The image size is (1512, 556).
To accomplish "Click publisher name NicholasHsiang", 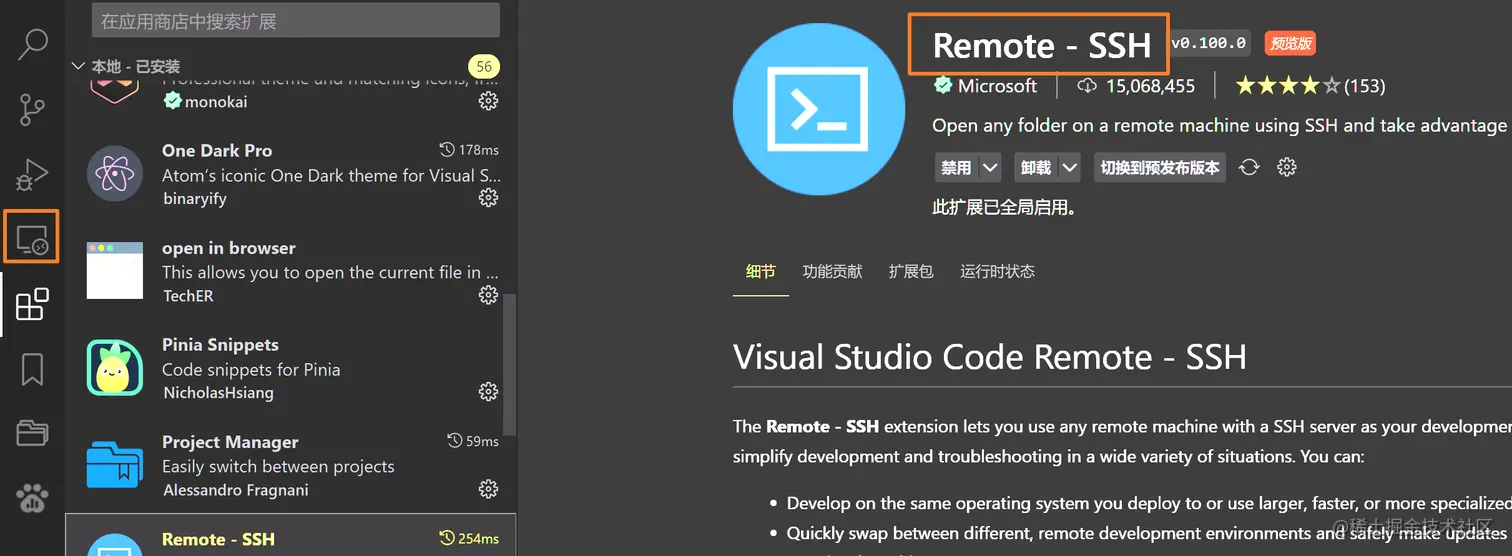I will click(218, 392).
